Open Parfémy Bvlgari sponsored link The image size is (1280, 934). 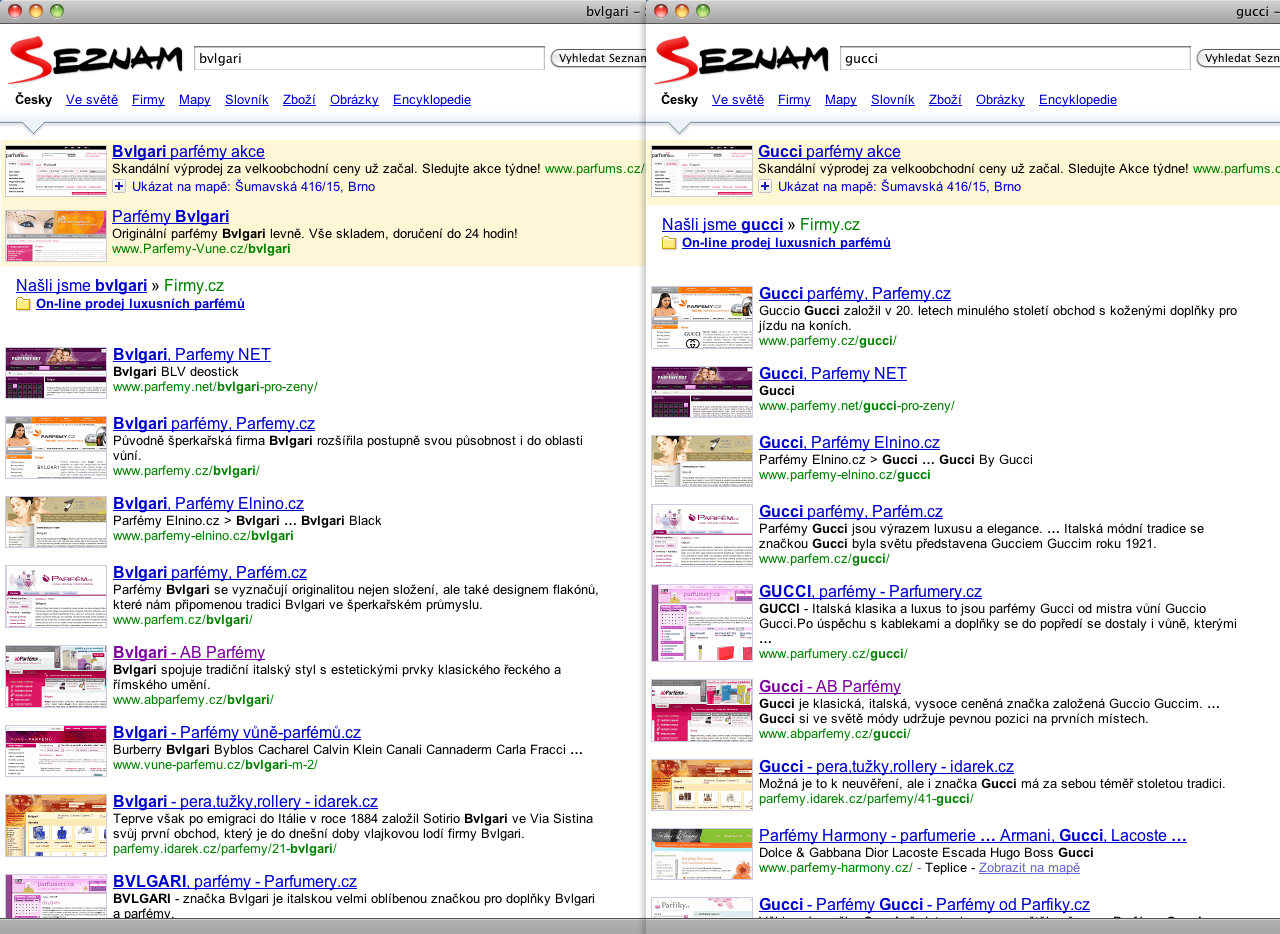click(171, 216)
